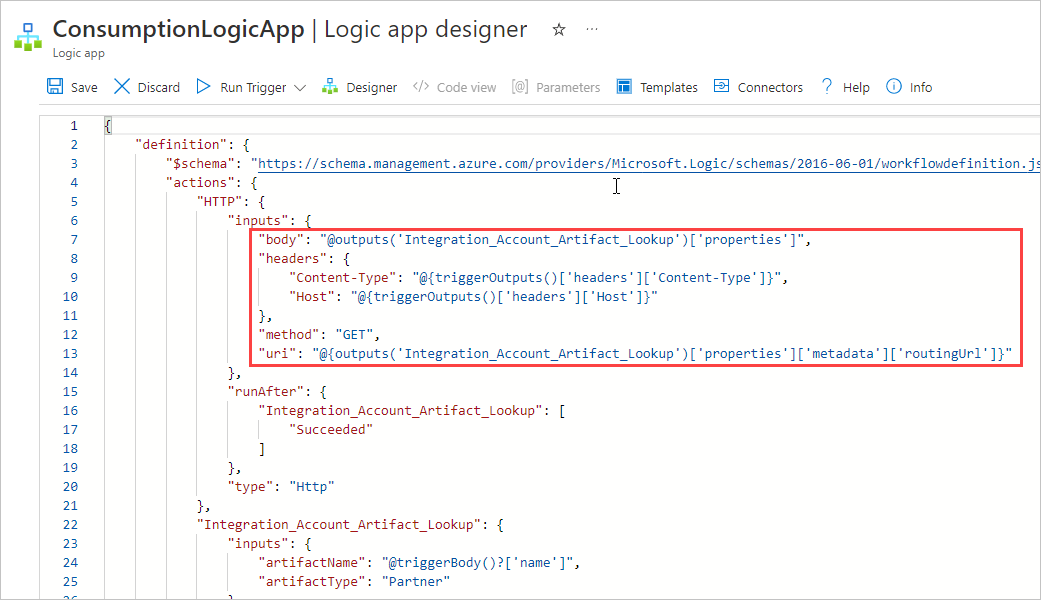Select the Save button label
The width and height of the screenshot is (1041, 600).
(x=84, y=88)
